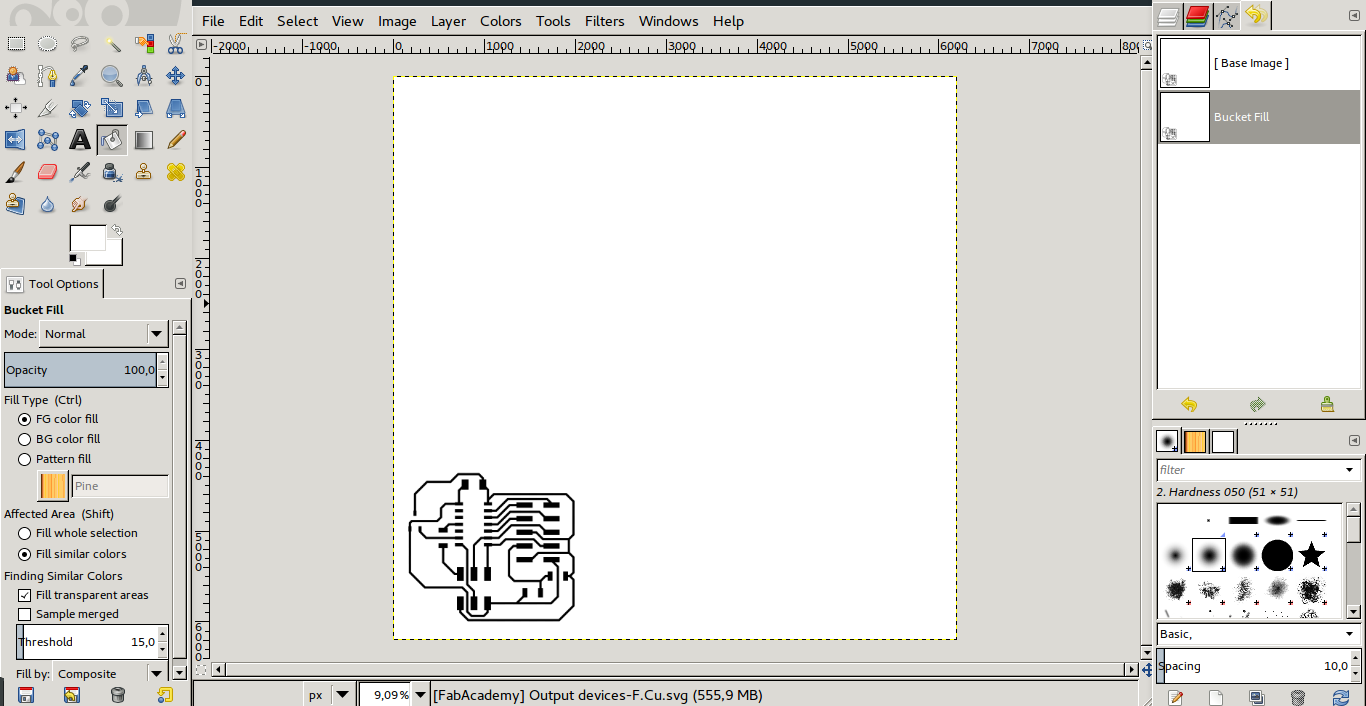Activate the Paths tool
Image resolution: width=1366 pixels, height=706 pixels.
(47, 76)
